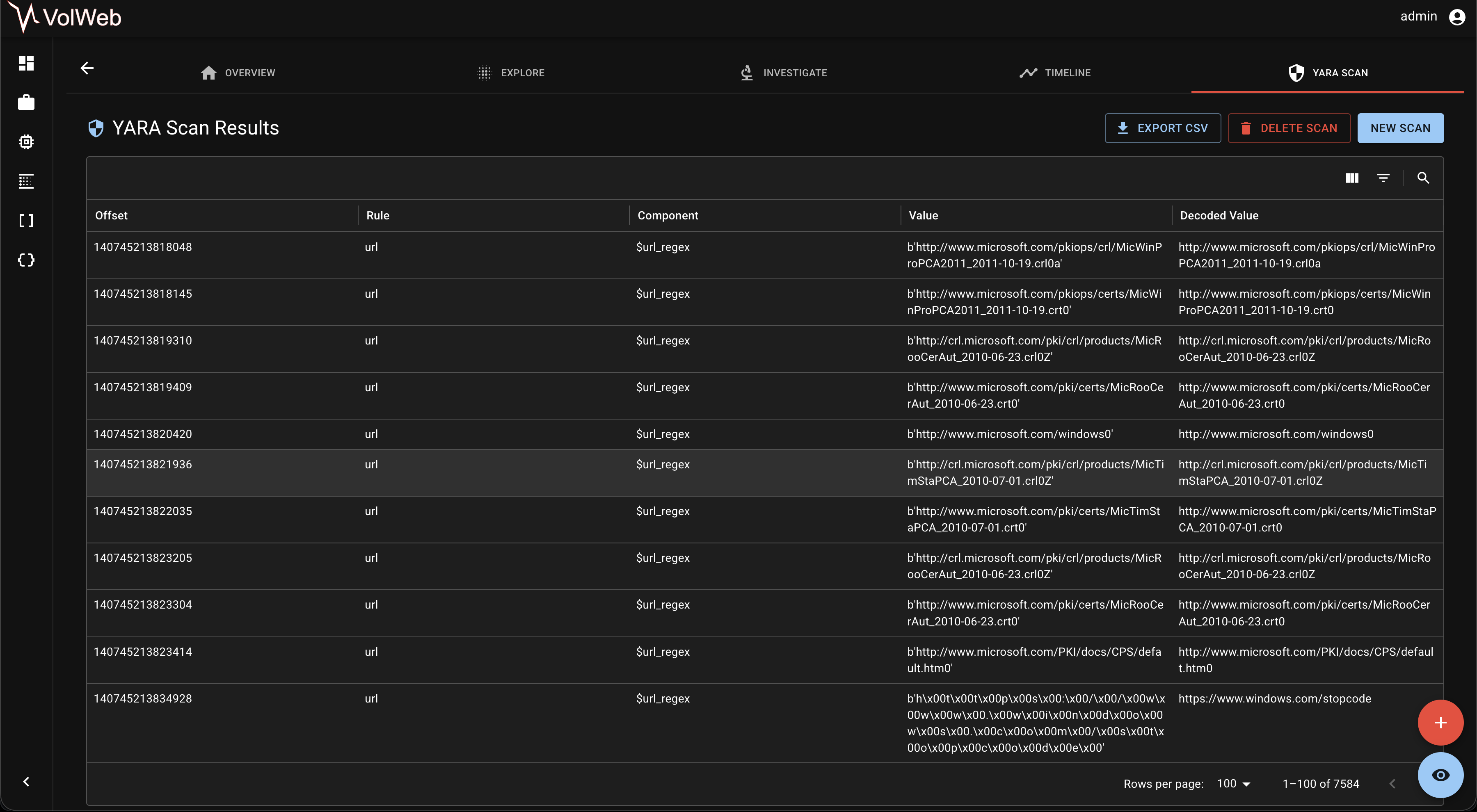
Task: Switch to the Explore tab
Action: [x=511, y=73]
